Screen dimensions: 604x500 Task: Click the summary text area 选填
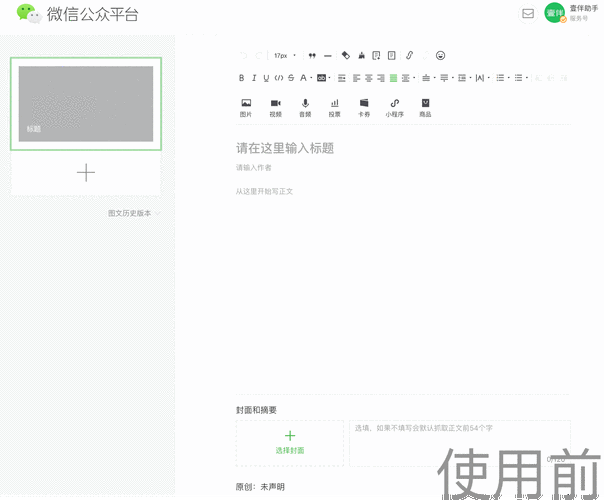(x=460, y=443)
